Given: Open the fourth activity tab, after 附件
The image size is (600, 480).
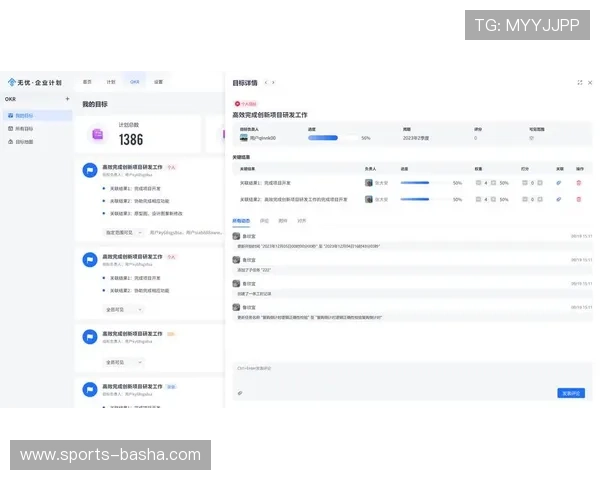Looking at the screenshot, I should click(x=302, y=221).
